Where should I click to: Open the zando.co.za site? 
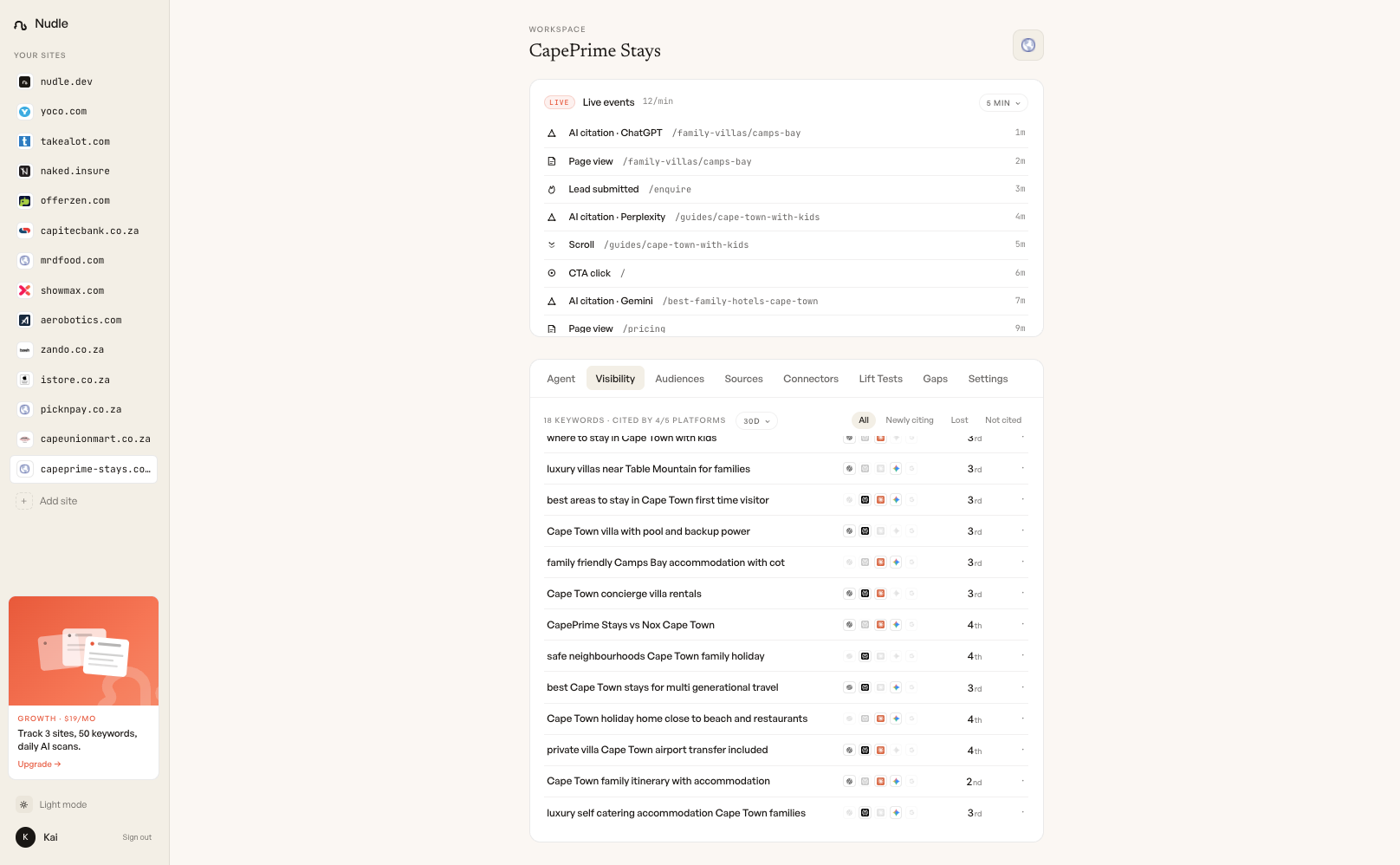[x=83, y=350]
